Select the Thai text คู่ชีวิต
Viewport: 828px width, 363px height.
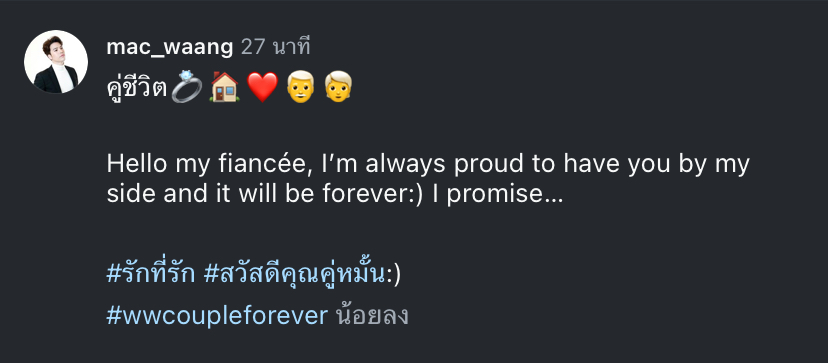[137, 86]
